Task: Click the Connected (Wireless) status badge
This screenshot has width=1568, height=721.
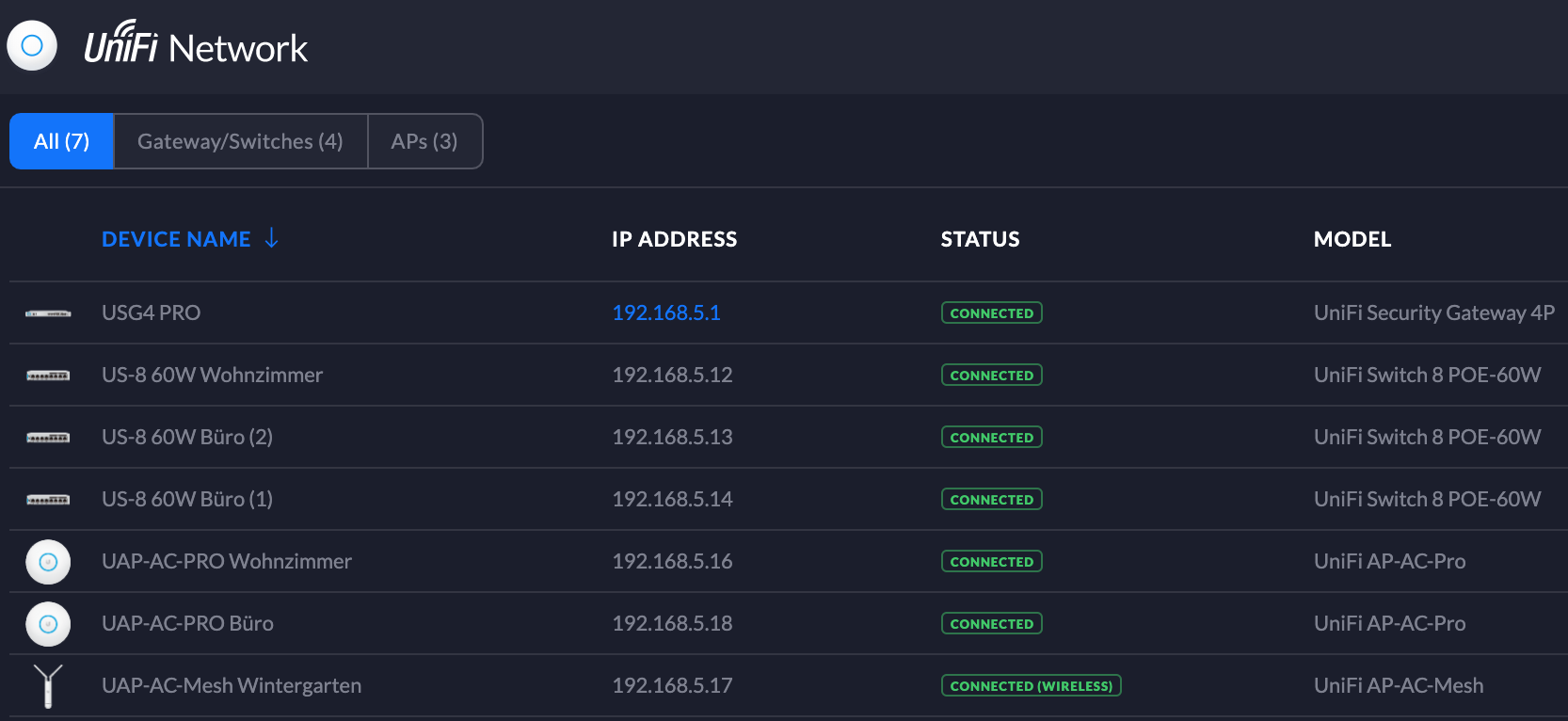Action: 1031,686
